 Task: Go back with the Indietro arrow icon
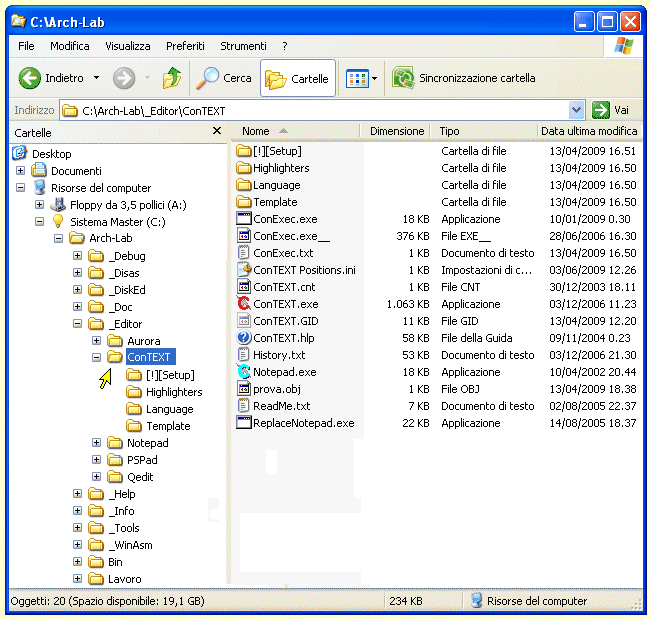click(29, 78)
